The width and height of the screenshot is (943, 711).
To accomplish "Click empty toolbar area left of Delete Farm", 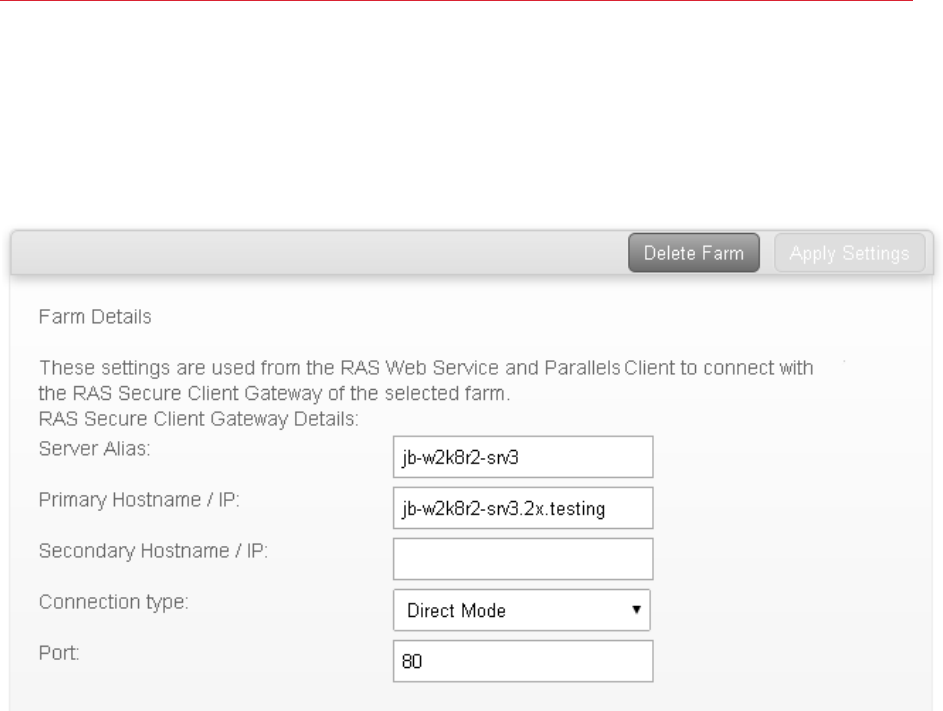I will pyautogui.click(x=300, y=254).
